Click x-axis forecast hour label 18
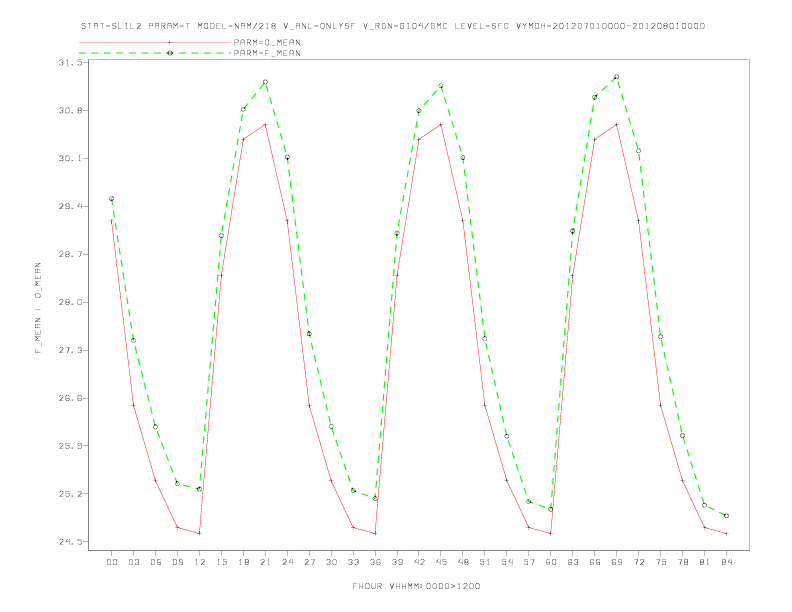The height and width of the screenshot is (612, 792). [x=243, y=562]
